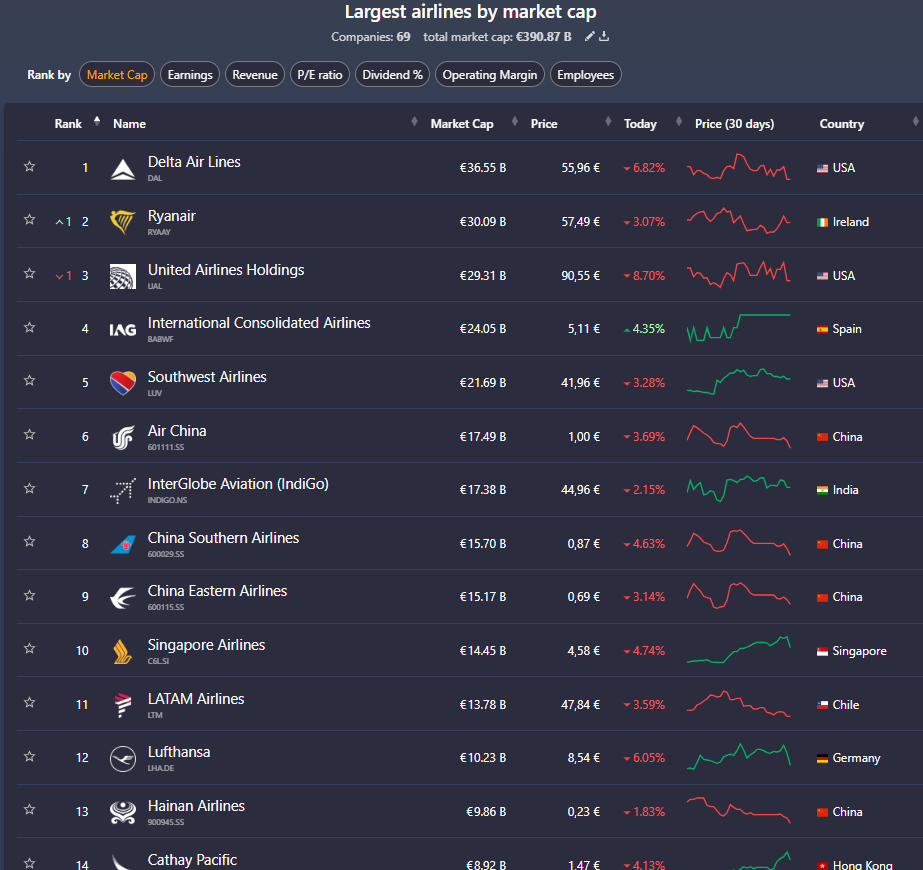The height and width of the screenshot is (870, 923).
Task: Click the China Southern Airlines logo
Action: 123,544
